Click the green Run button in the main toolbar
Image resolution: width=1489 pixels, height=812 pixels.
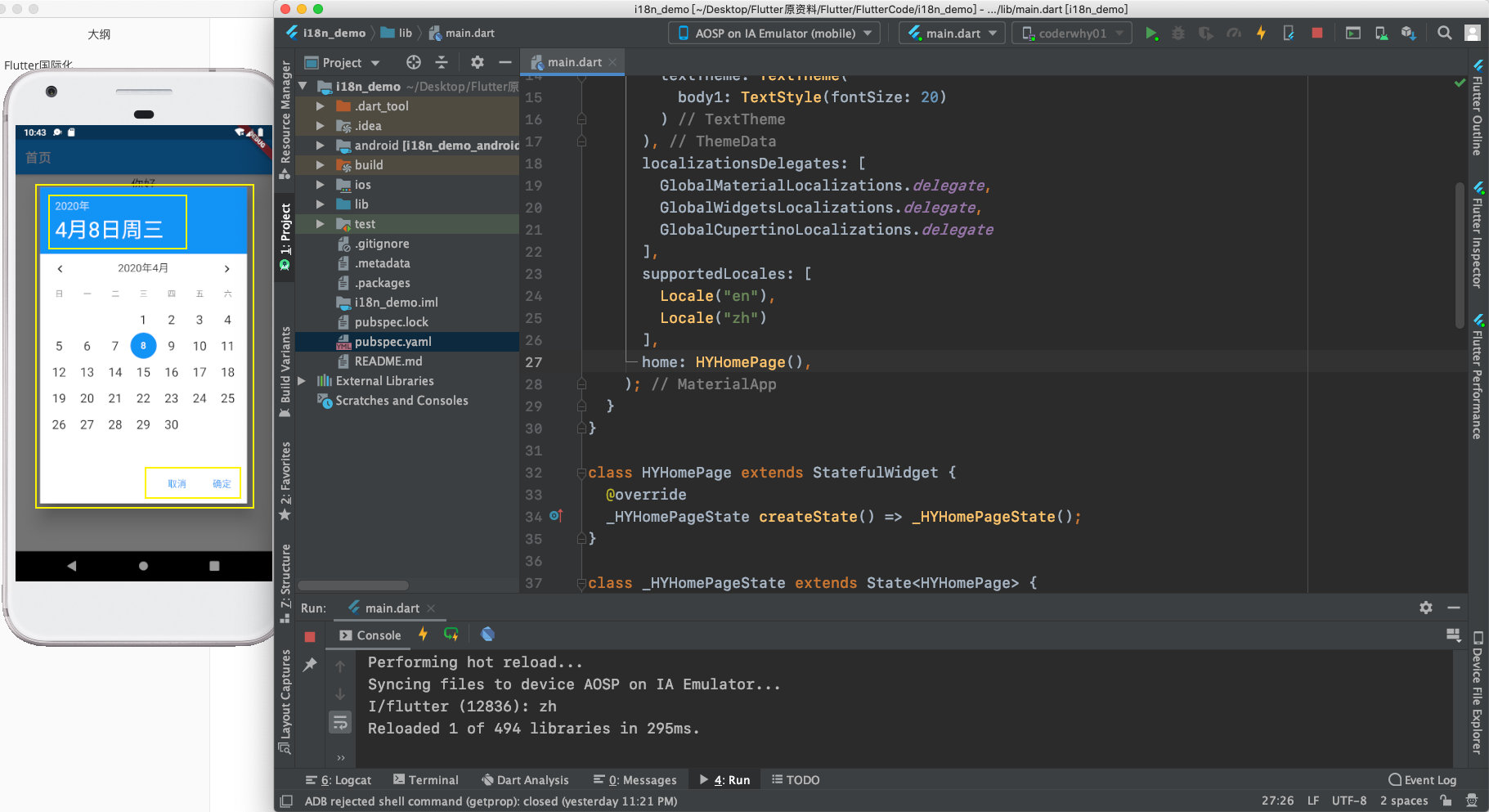(x=1151, y=34)
